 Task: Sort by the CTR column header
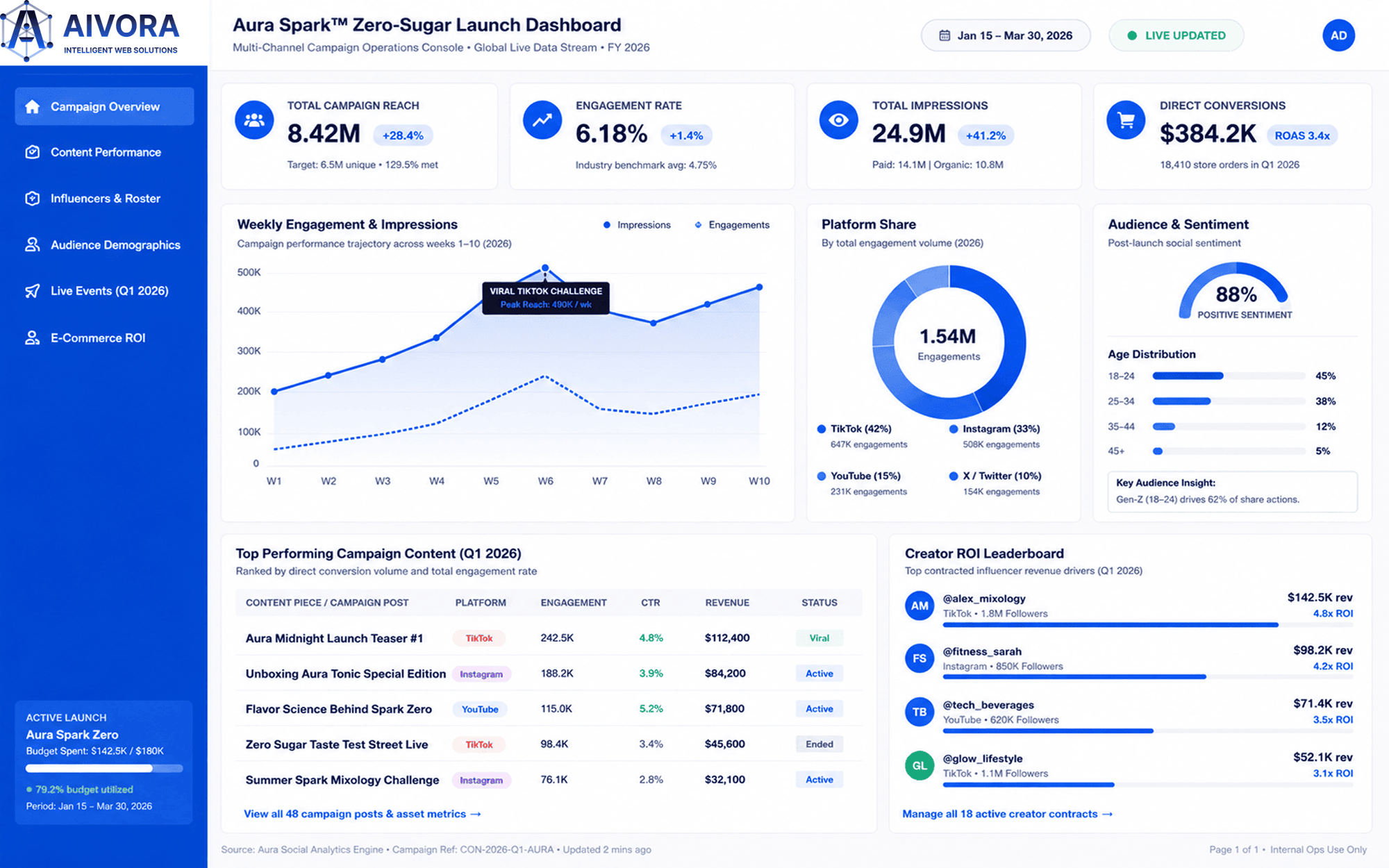(x=651, y=603)
